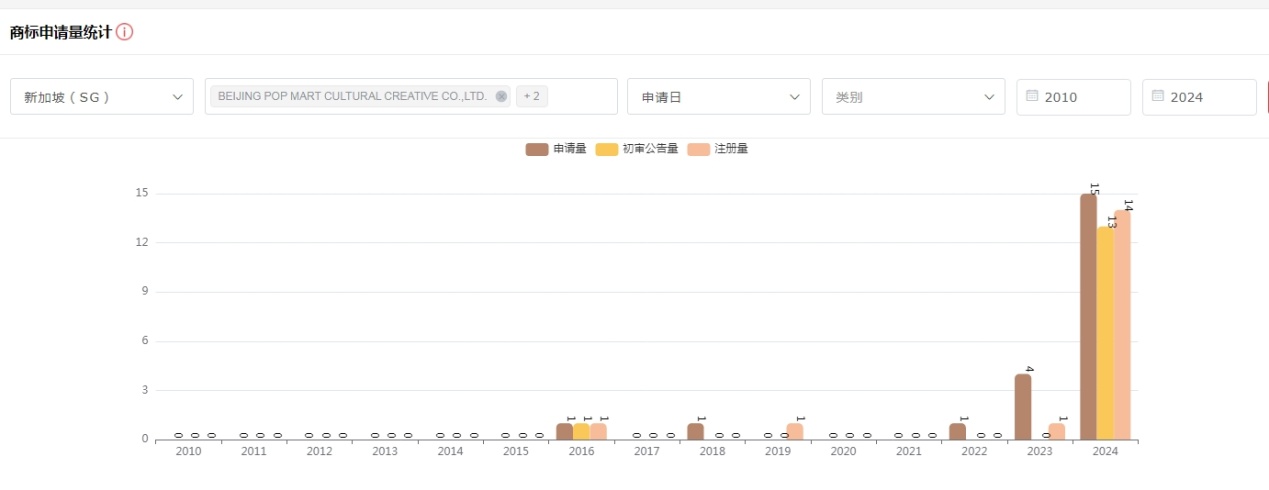Show the +2 additional applicants tag
This screenshot has height=490, width=1269.
pos(532,97)
